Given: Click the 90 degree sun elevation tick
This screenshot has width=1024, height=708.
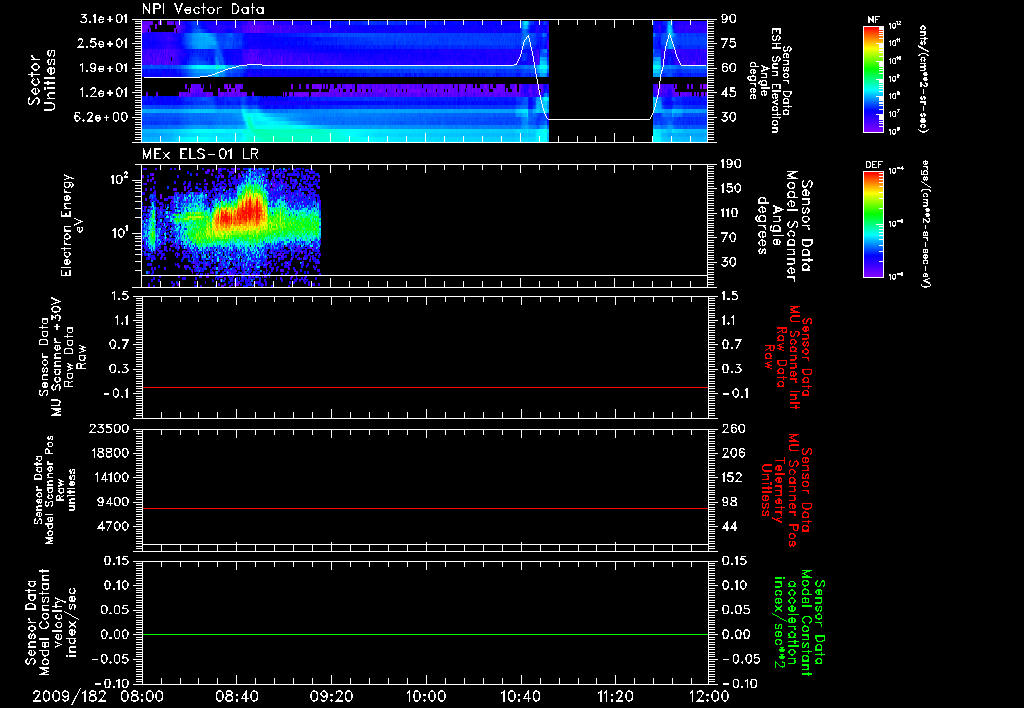Looking at the screenshot, I should (729, 19).
